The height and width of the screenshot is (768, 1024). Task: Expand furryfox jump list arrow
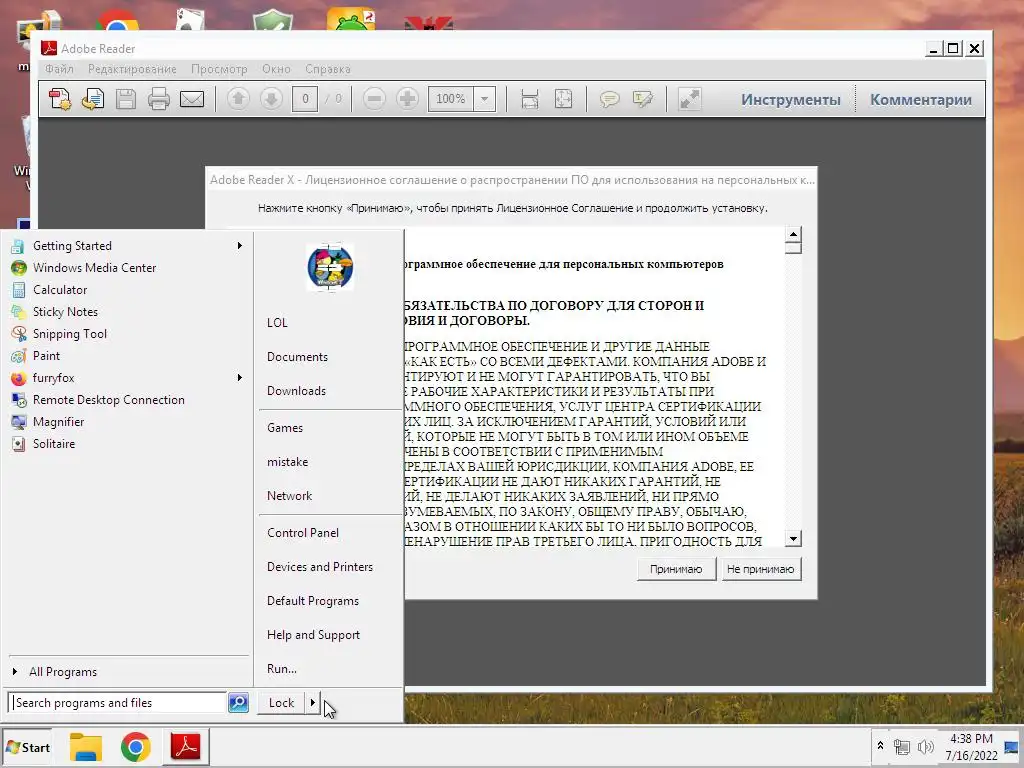240,377
